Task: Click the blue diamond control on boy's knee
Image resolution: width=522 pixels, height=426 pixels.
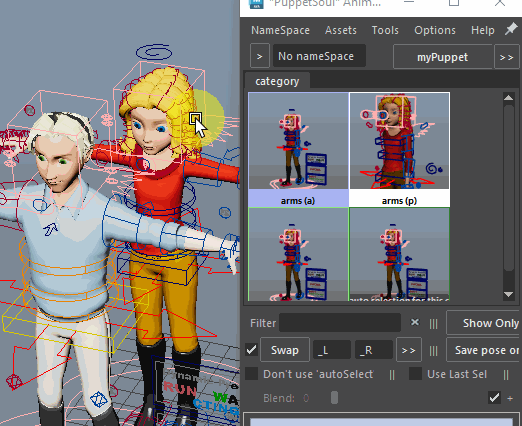Action: tap(99, 399)
